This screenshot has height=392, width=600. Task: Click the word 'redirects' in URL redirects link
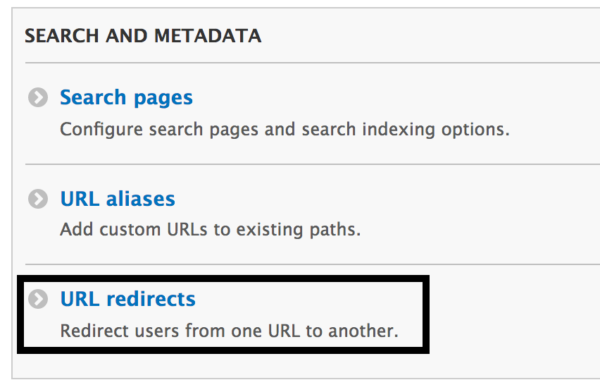(151, 299)
